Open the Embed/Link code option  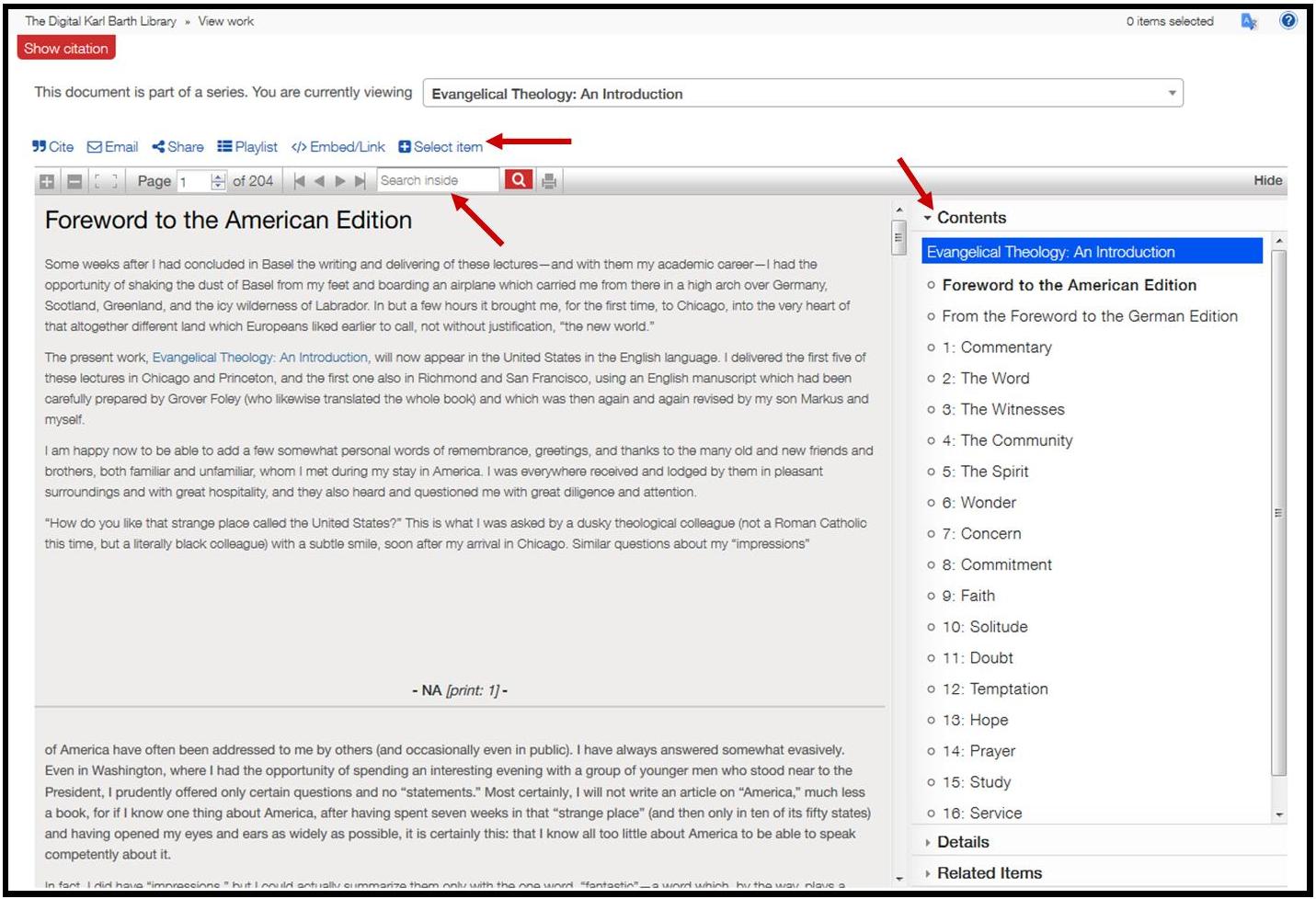(338, 146)
